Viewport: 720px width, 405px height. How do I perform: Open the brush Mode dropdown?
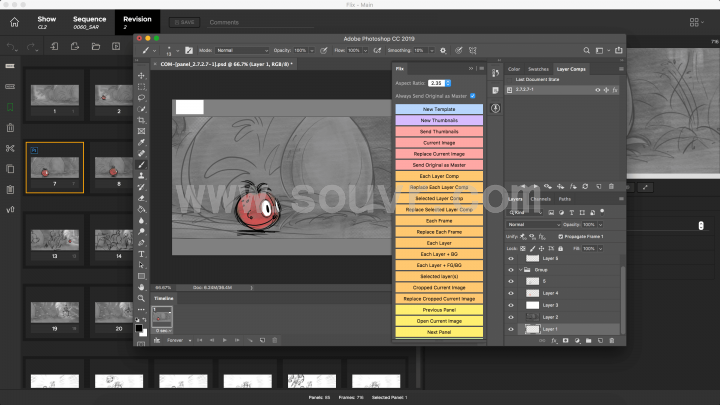242,51
